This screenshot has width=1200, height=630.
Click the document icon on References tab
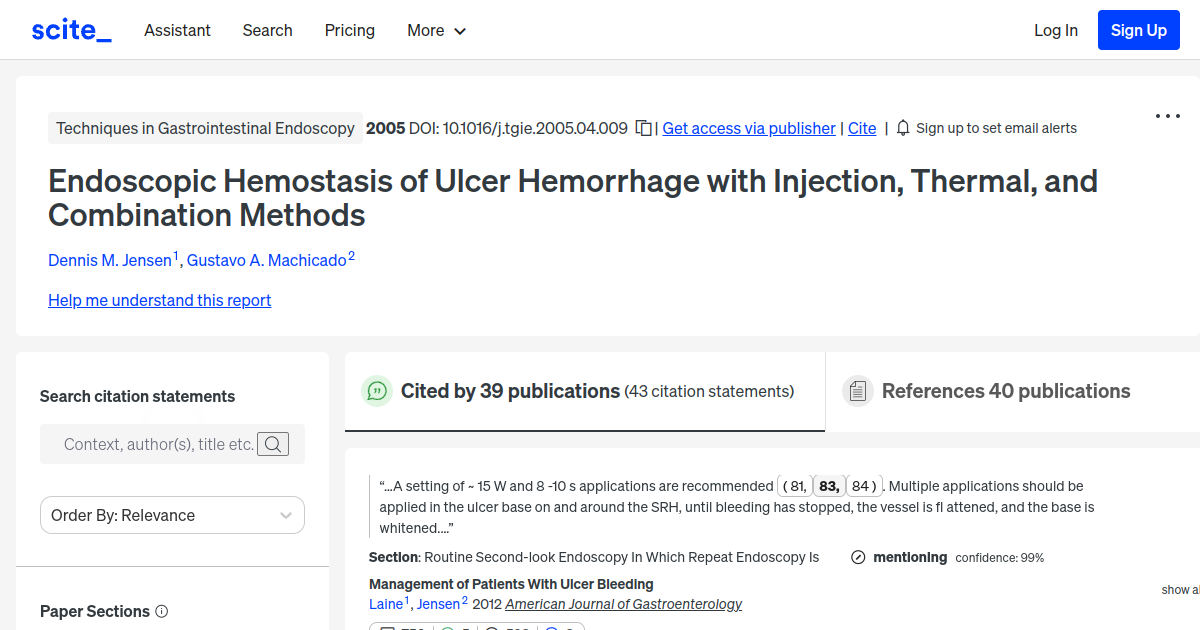858,390
